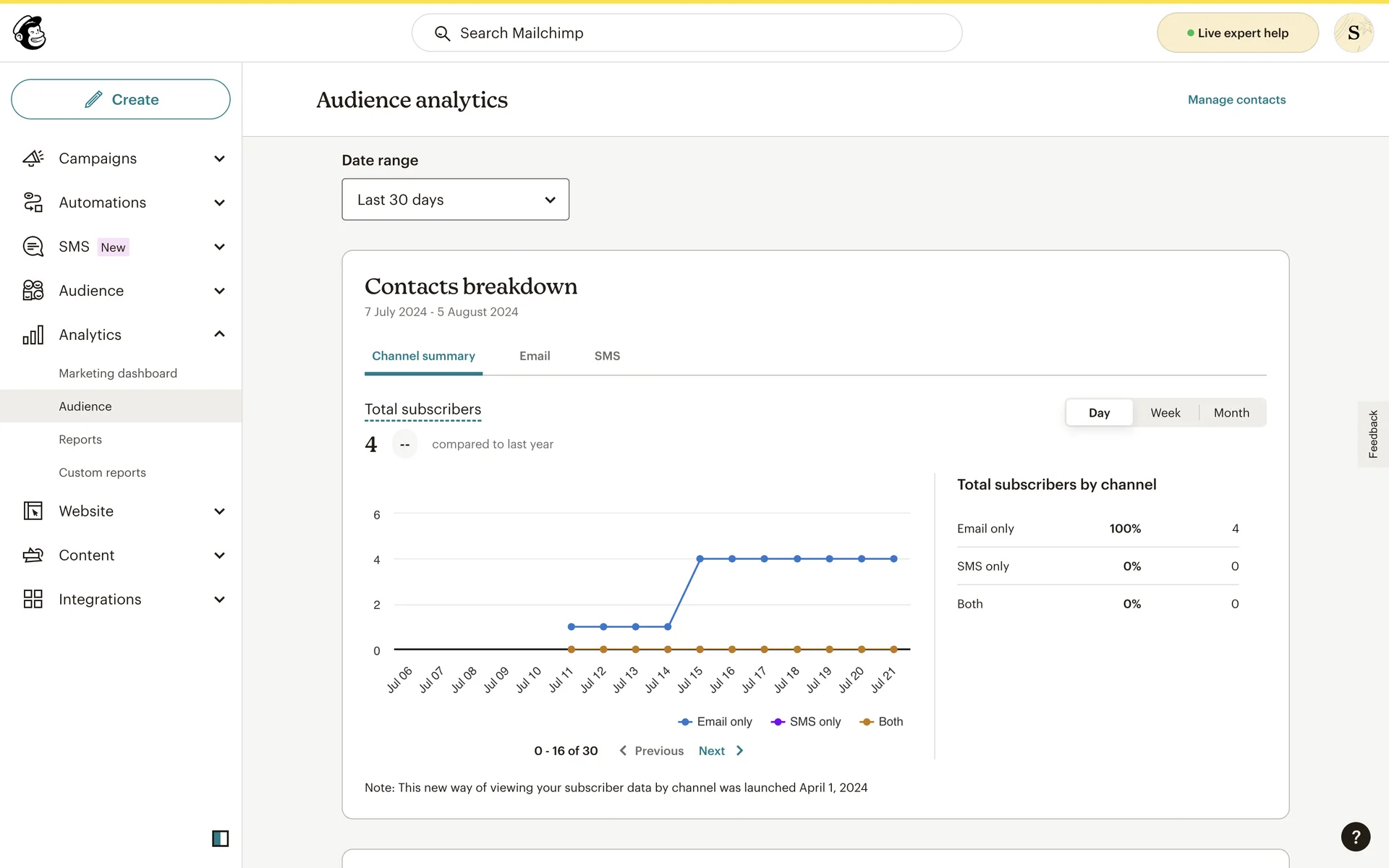Click the Content sidebar icon

pyautogui.click(x=33, y=556)
